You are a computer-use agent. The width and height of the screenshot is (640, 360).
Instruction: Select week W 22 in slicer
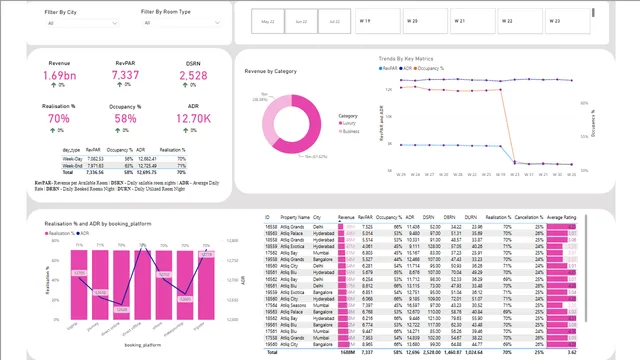(520, 21)
